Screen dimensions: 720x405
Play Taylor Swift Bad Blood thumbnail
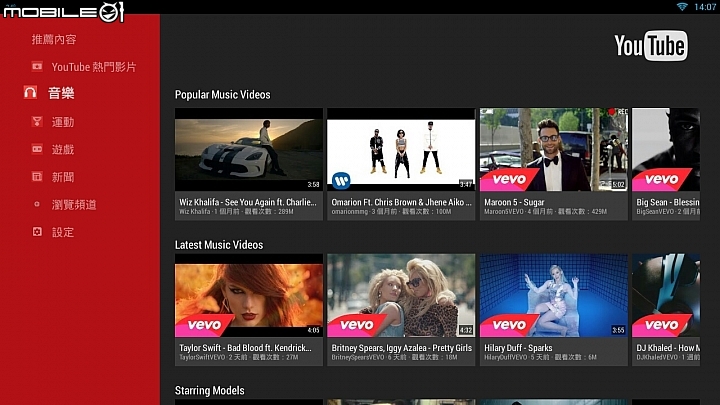(x=249, y=295)
